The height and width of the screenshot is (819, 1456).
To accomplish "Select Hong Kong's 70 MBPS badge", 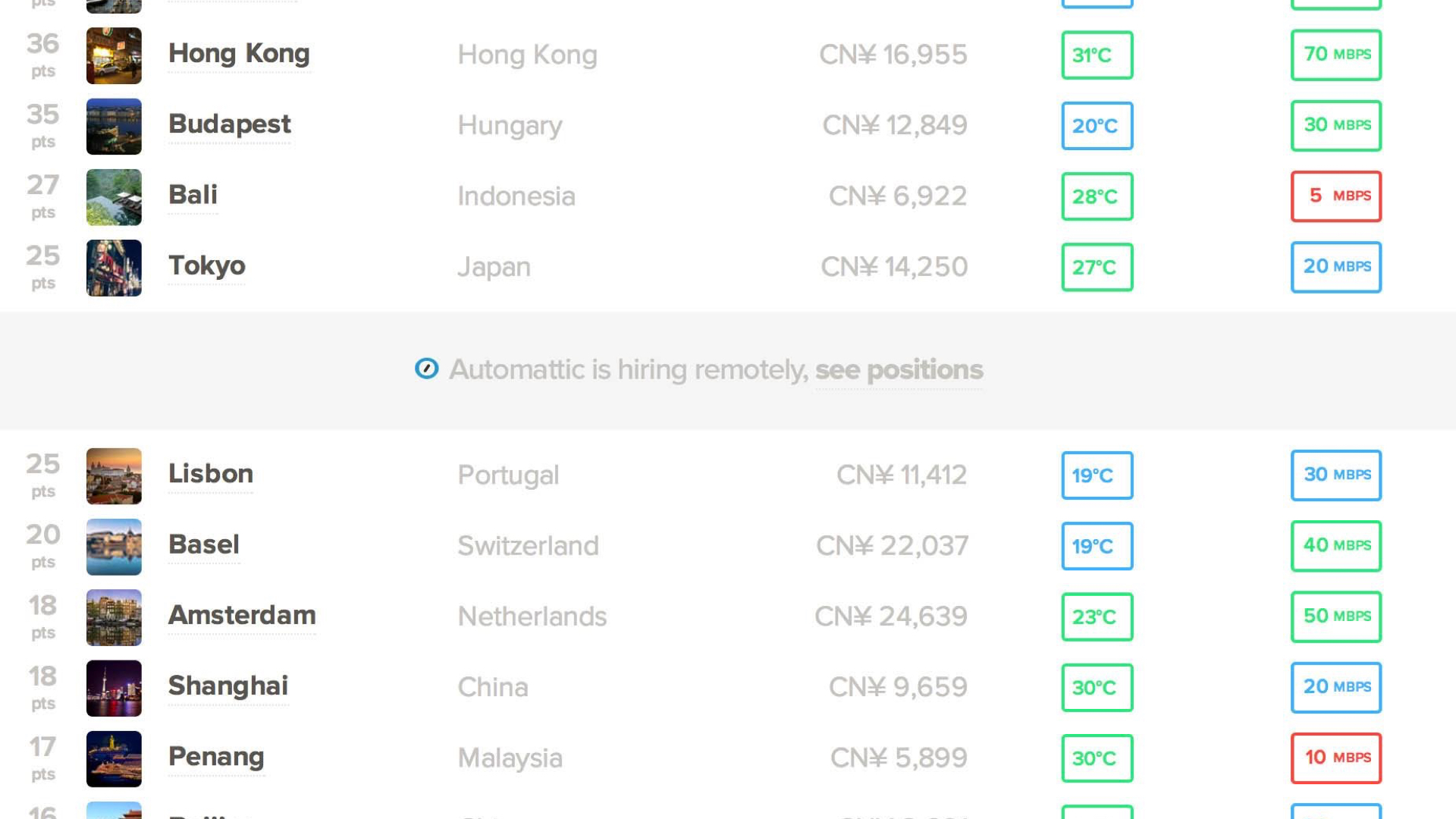I will pos(1336,55).
